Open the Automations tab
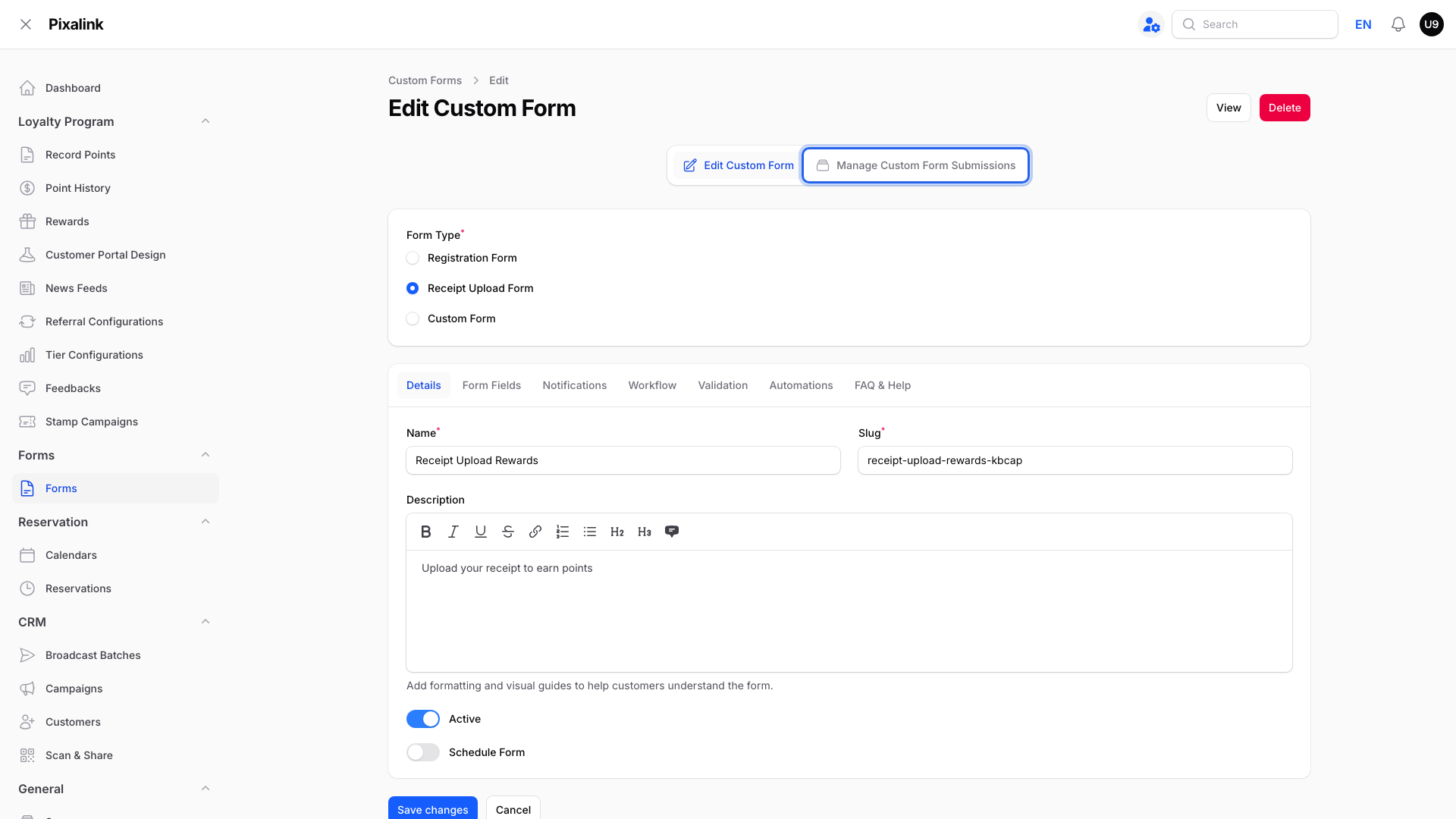This screenshot has width=1456, height=819. click(x=801, y=385)
